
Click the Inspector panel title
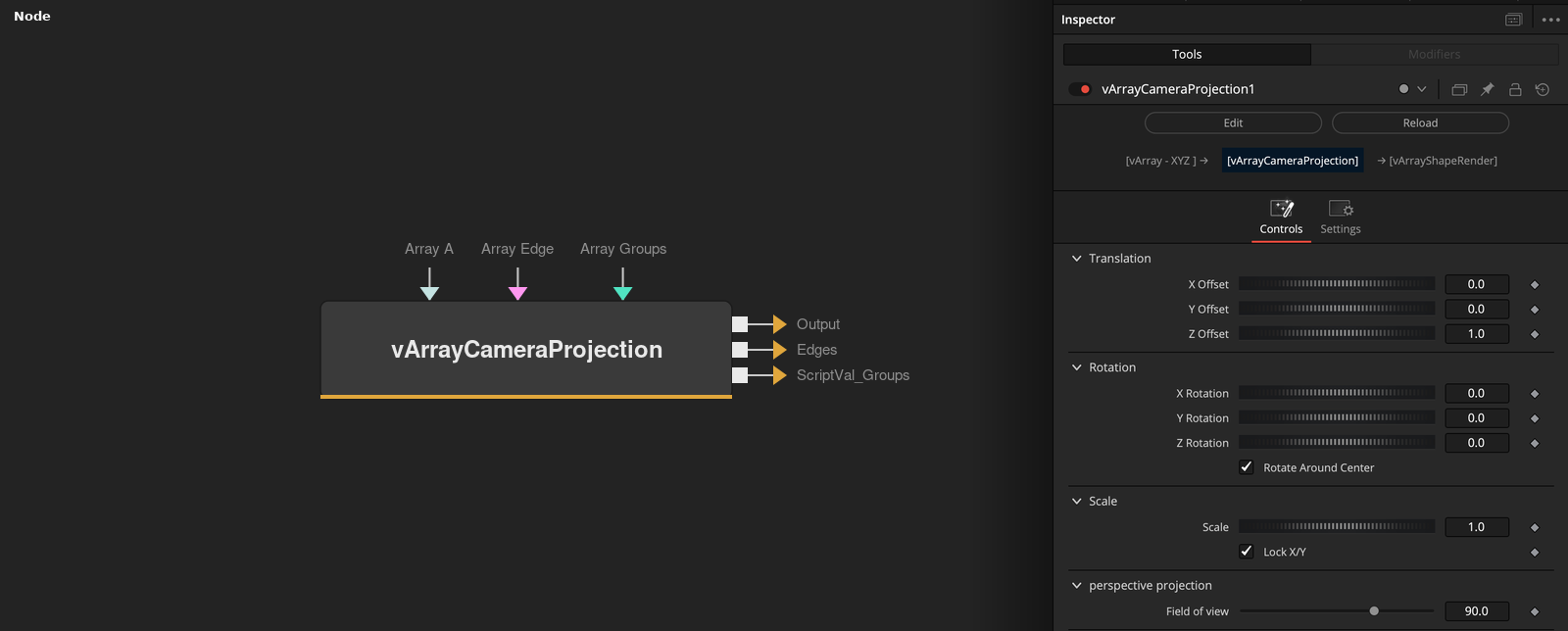click(1088, 20)
